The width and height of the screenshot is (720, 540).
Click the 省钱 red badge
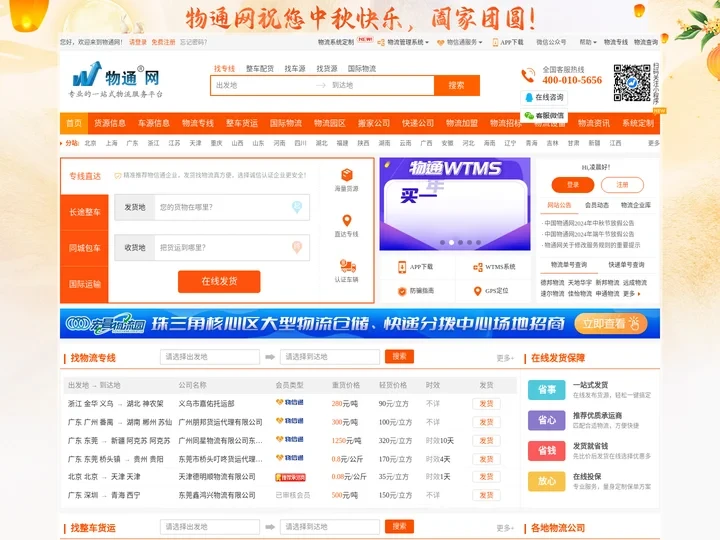click(546, 450)
